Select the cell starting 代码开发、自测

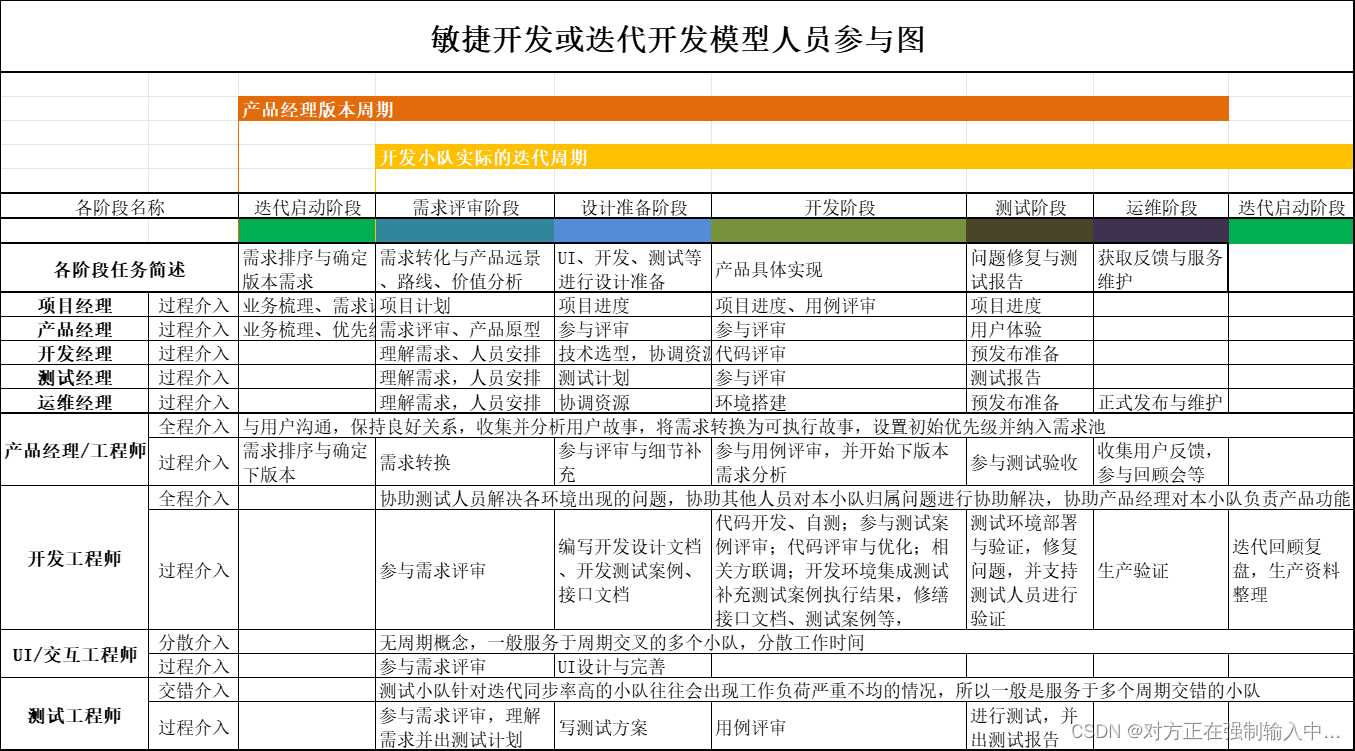[x=840, y=570]
